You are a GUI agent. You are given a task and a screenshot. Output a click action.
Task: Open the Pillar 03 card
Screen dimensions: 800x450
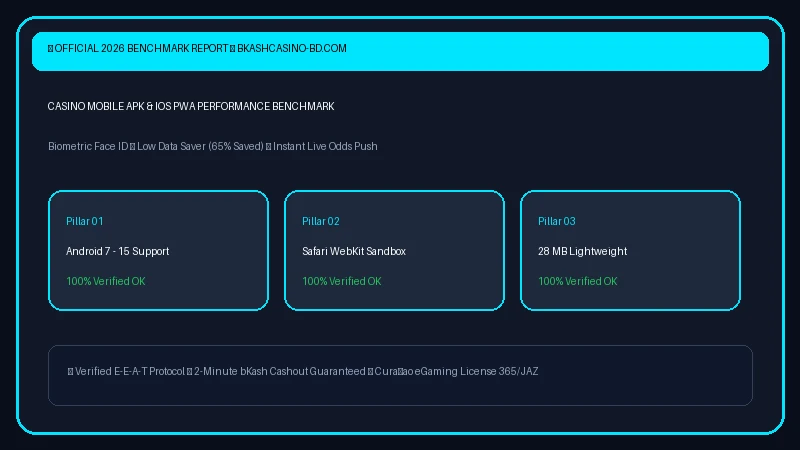point(630,251)
